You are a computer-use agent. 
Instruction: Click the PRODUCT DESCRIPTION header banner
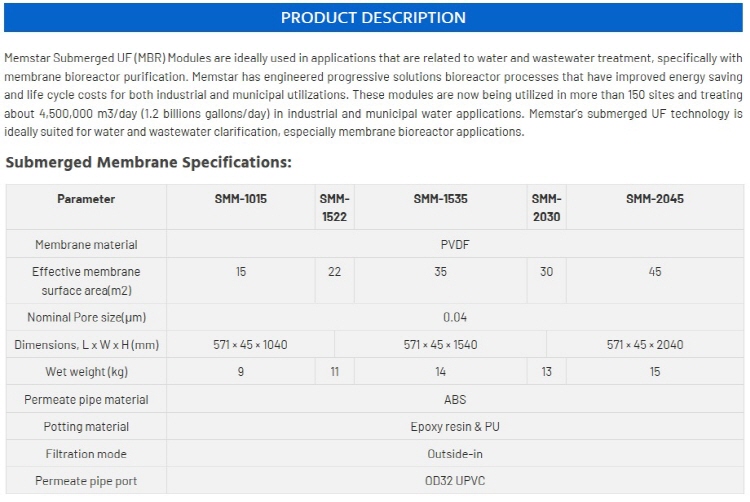[x=373, y=18]
